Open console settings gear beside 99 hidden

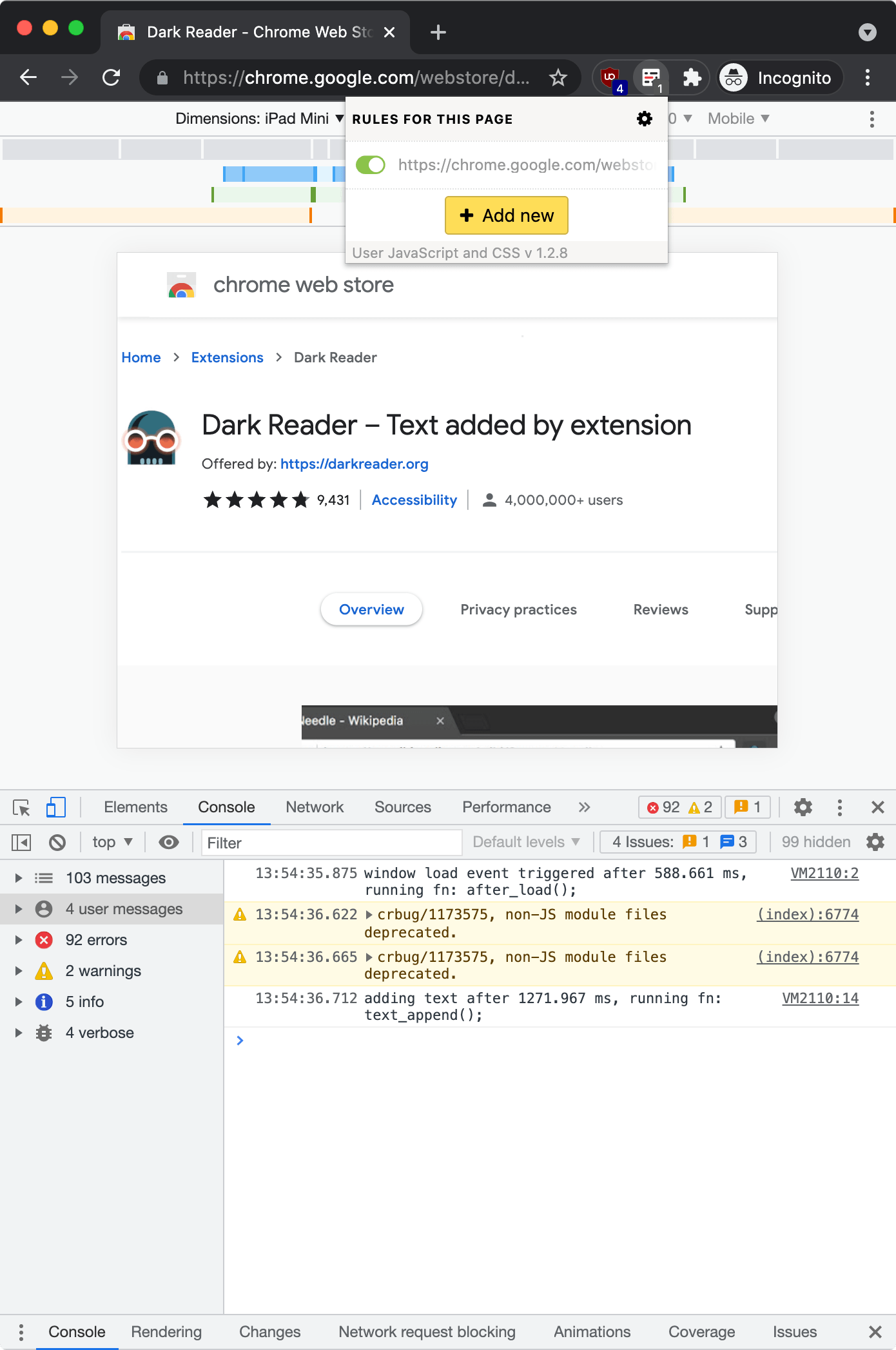coord(875,842)
